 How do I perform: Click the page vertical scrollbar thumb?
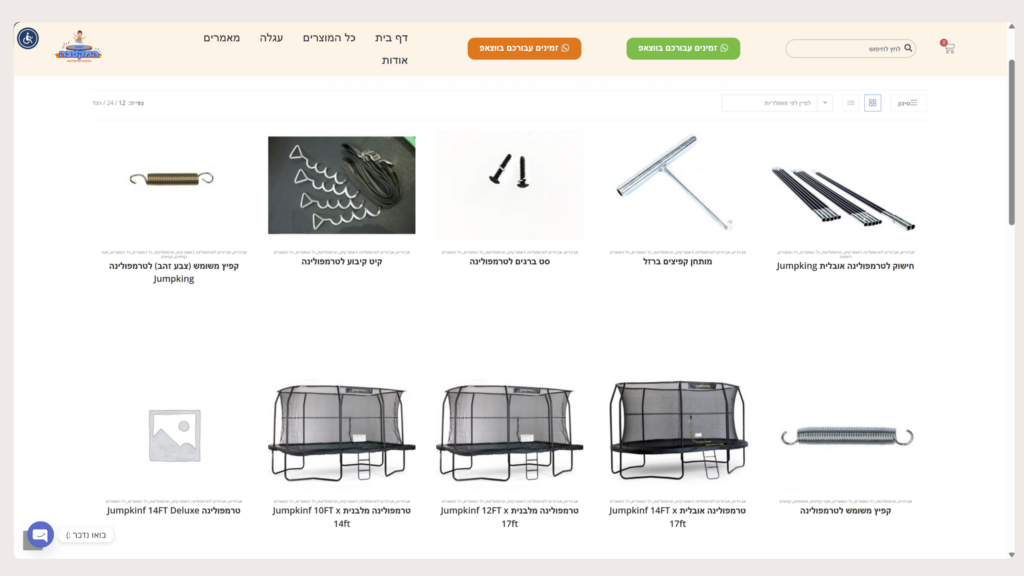tap(1012, 142)
